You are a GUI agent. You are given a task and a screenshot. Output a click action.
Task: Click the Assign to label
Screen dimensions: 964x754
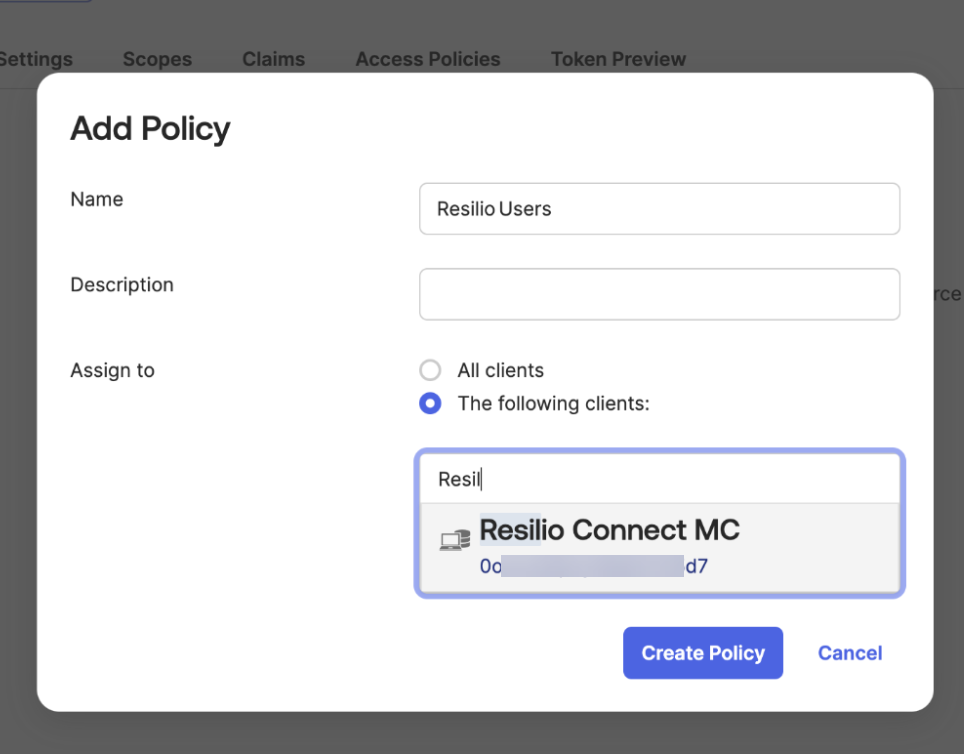(x=112, y=370)
